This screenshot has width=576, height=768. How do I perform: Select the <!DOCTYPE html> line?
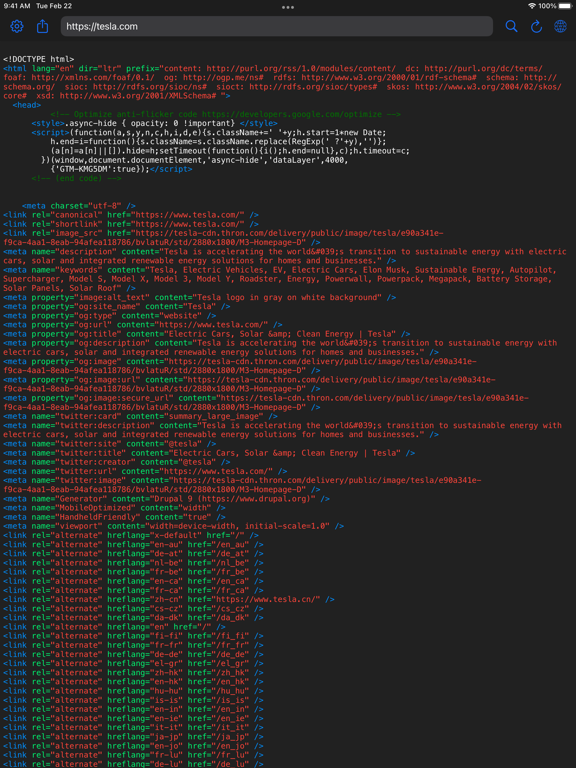(39, 59)
